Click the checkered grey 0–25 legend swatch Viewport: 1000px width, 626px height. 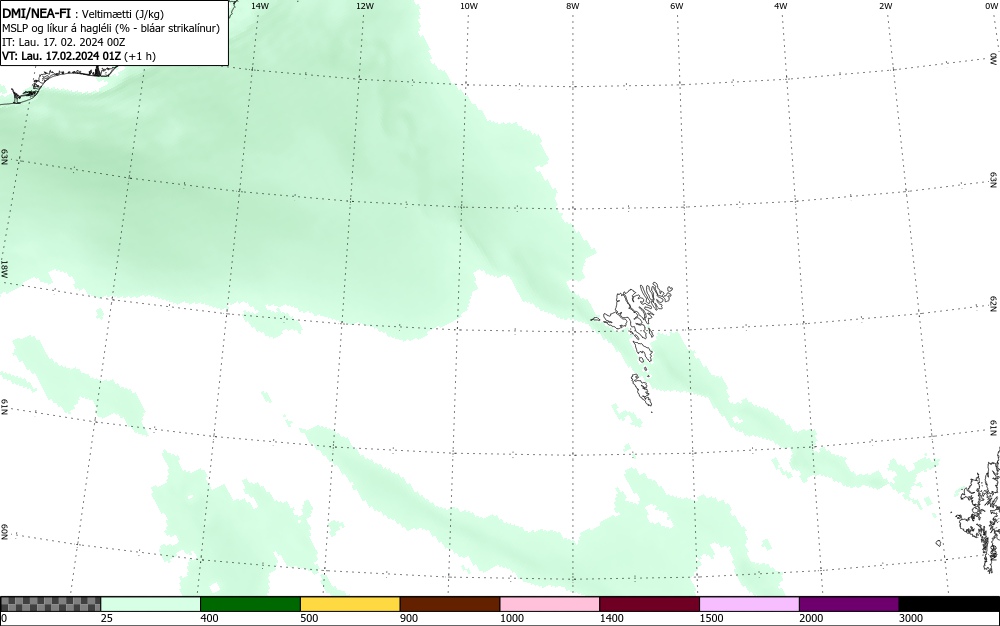coord(50,604)
